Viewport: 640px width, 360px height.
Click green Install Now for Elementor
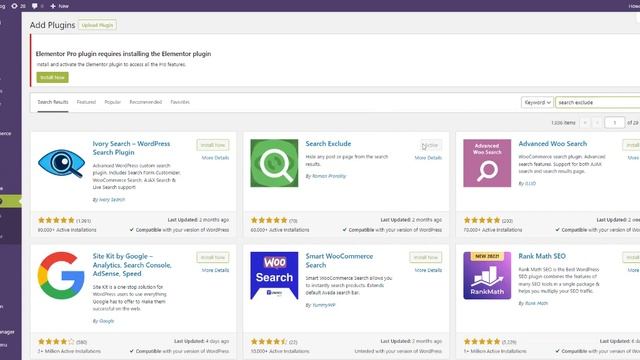53,77
